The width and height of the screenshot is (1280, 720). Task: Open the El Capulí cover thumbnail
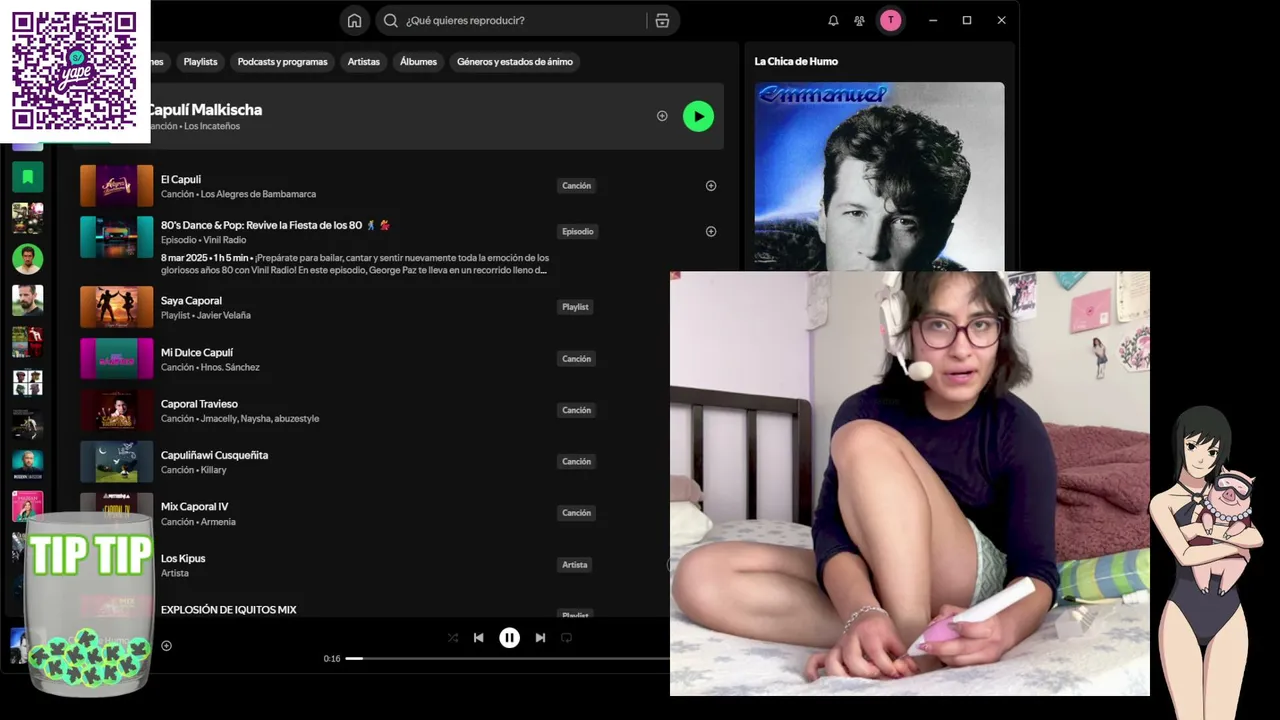[117, 186]
